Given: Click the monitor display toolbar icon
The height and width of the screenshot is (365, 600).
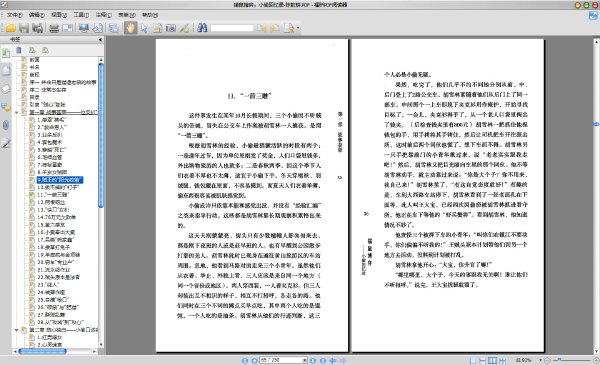Looking at the screenshot, I should click(84, 28).
